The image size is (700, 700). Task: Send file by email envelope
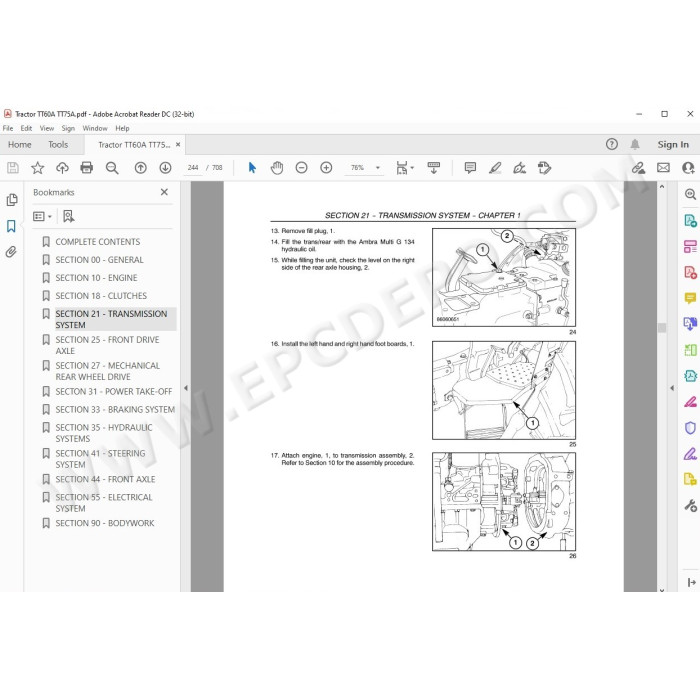(x=663, y=168)
